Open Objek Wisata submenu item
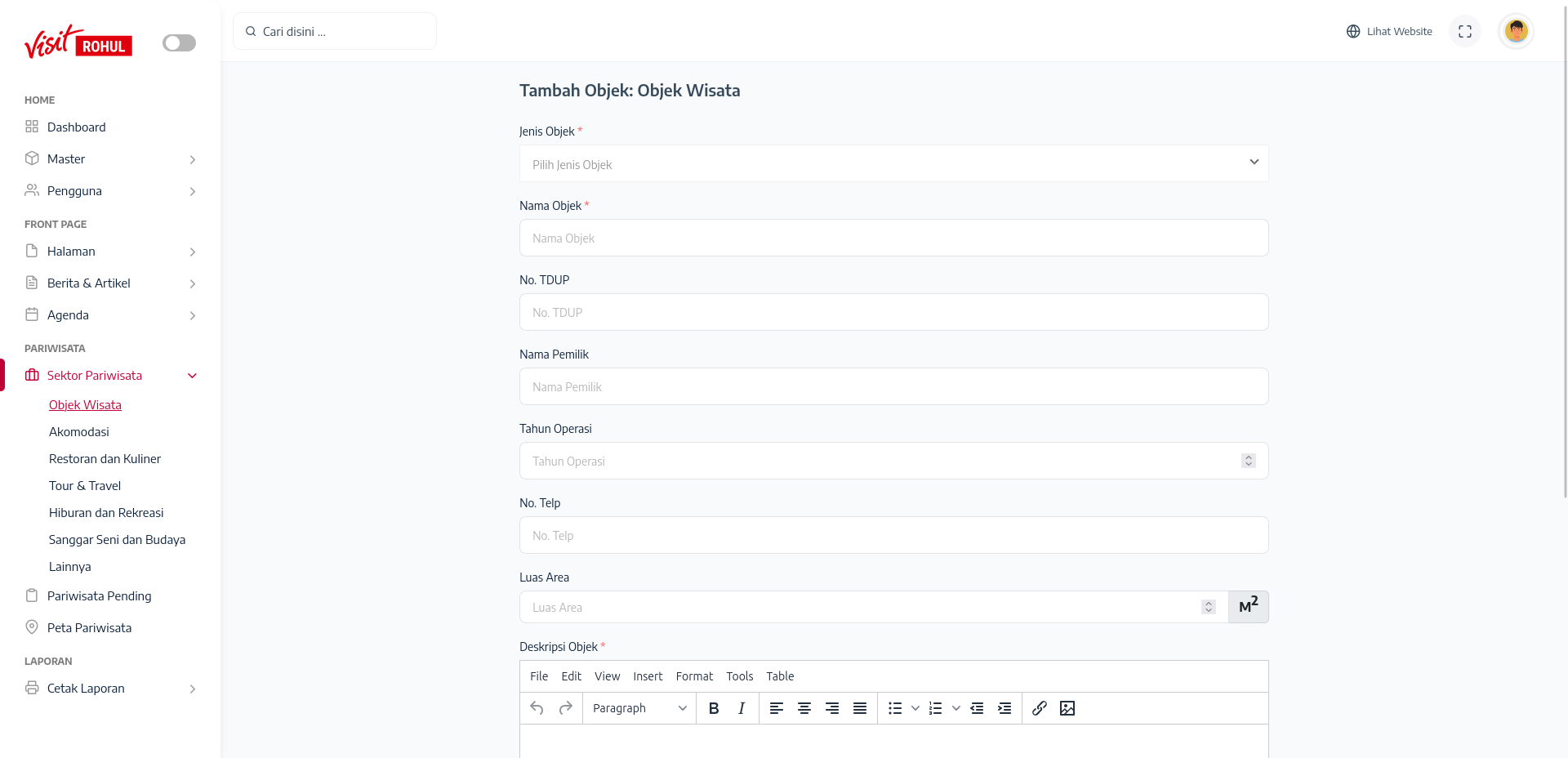 point(85,404)
